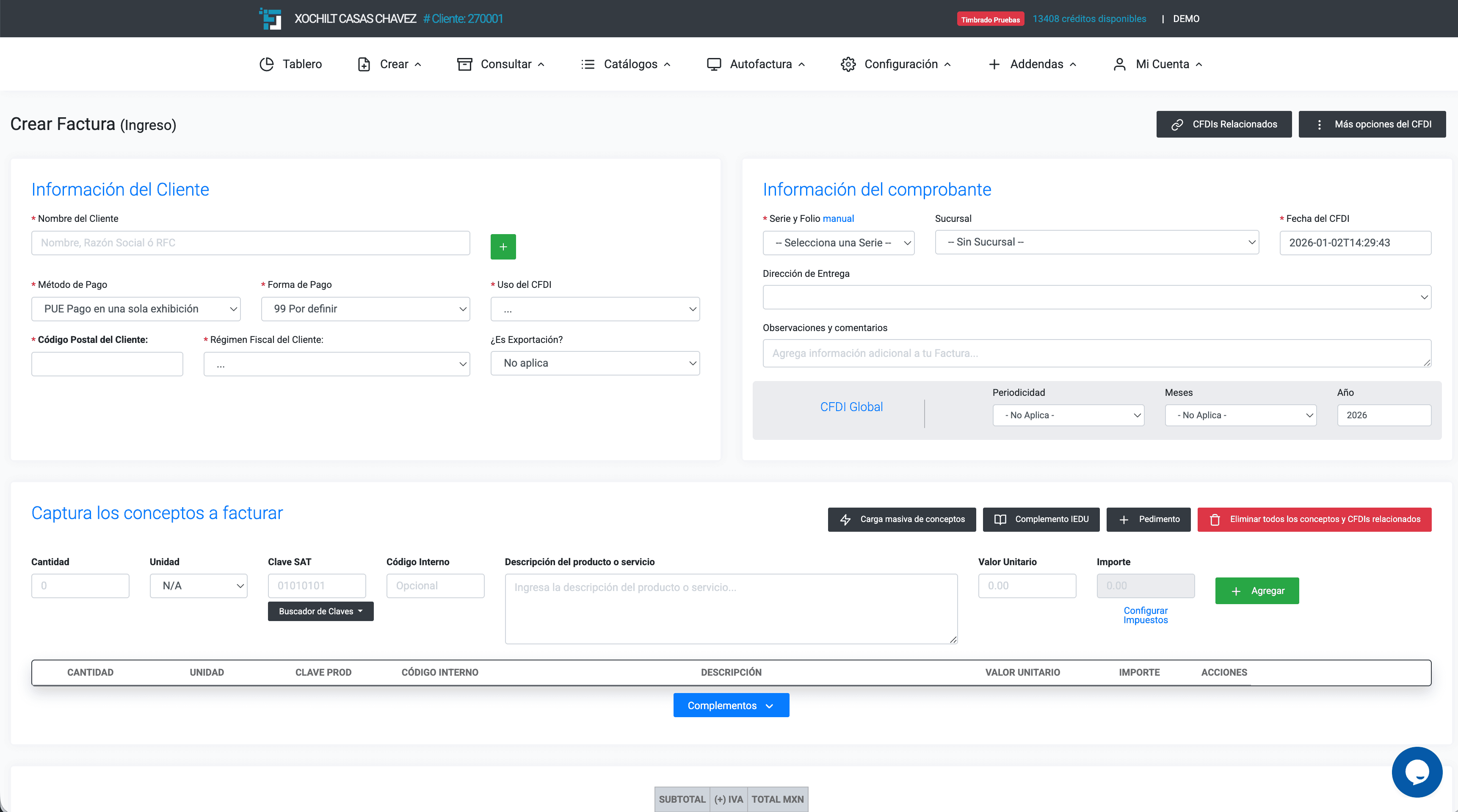The height and width of the screenshot is (812, 1458).
Task: Expand the Complementos section
Action: (x=731, y=705)
